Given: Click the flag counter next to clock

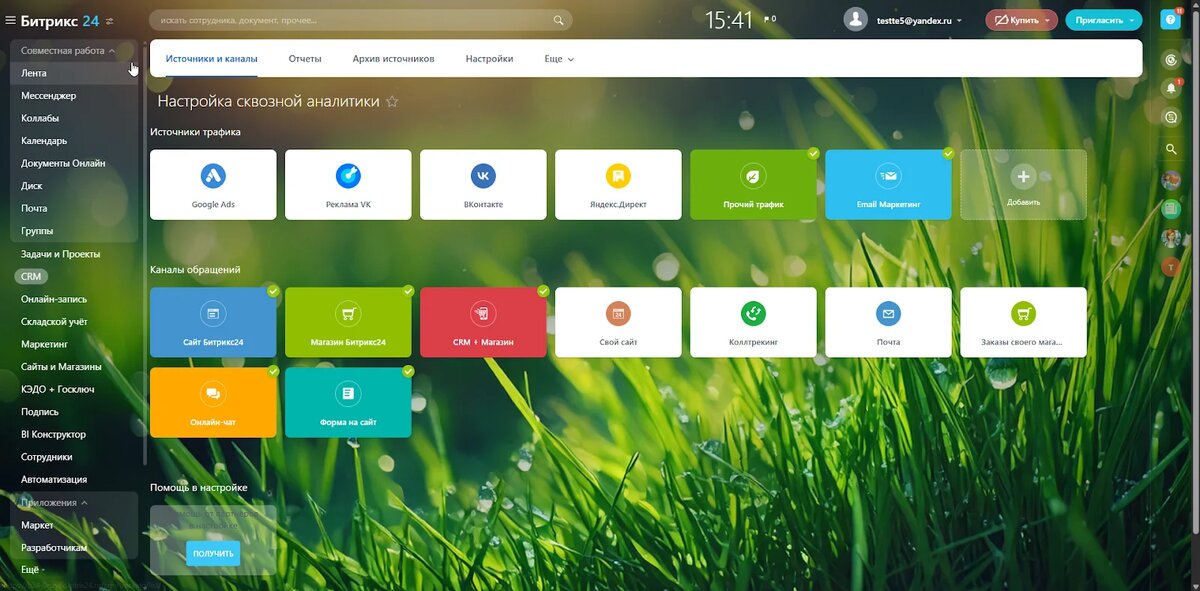Looking at the screenshot, I should [770, 19].
